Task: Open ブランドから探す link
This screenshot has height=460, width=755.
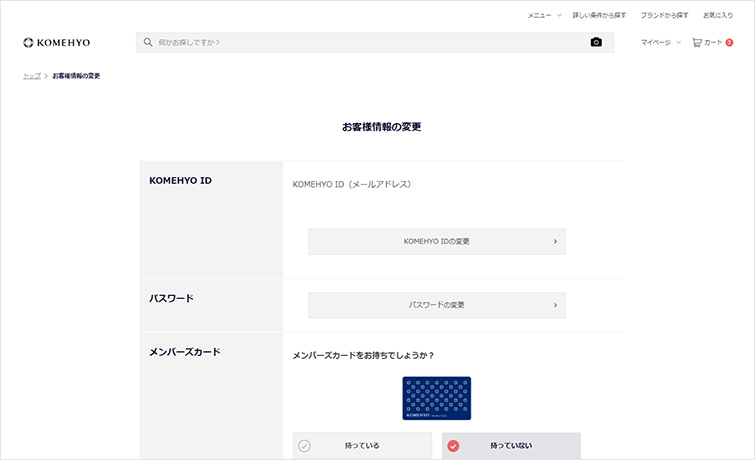Action: click(x=664, y=15)
